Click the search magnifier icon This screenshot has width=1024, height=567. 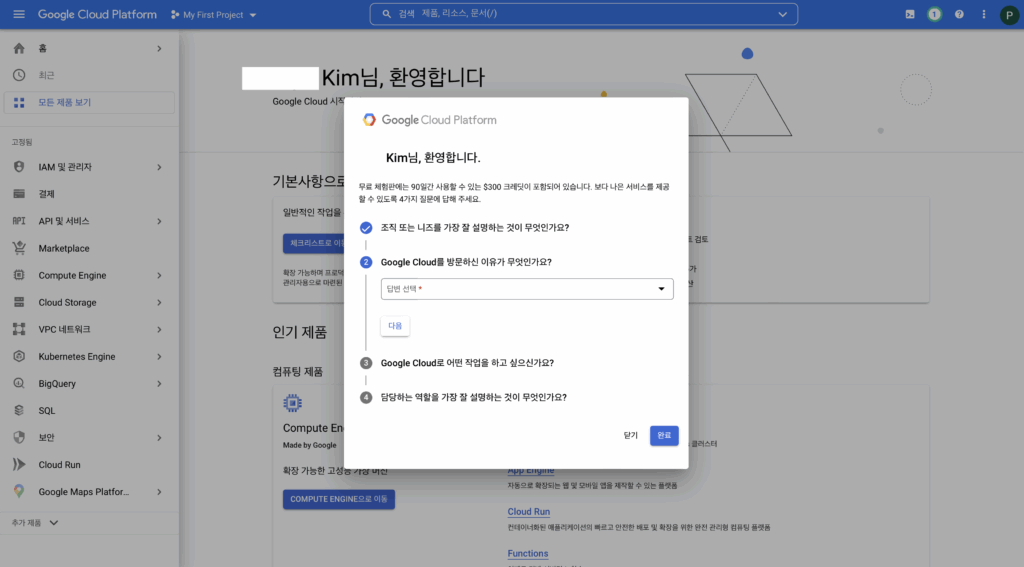(387, 14)
